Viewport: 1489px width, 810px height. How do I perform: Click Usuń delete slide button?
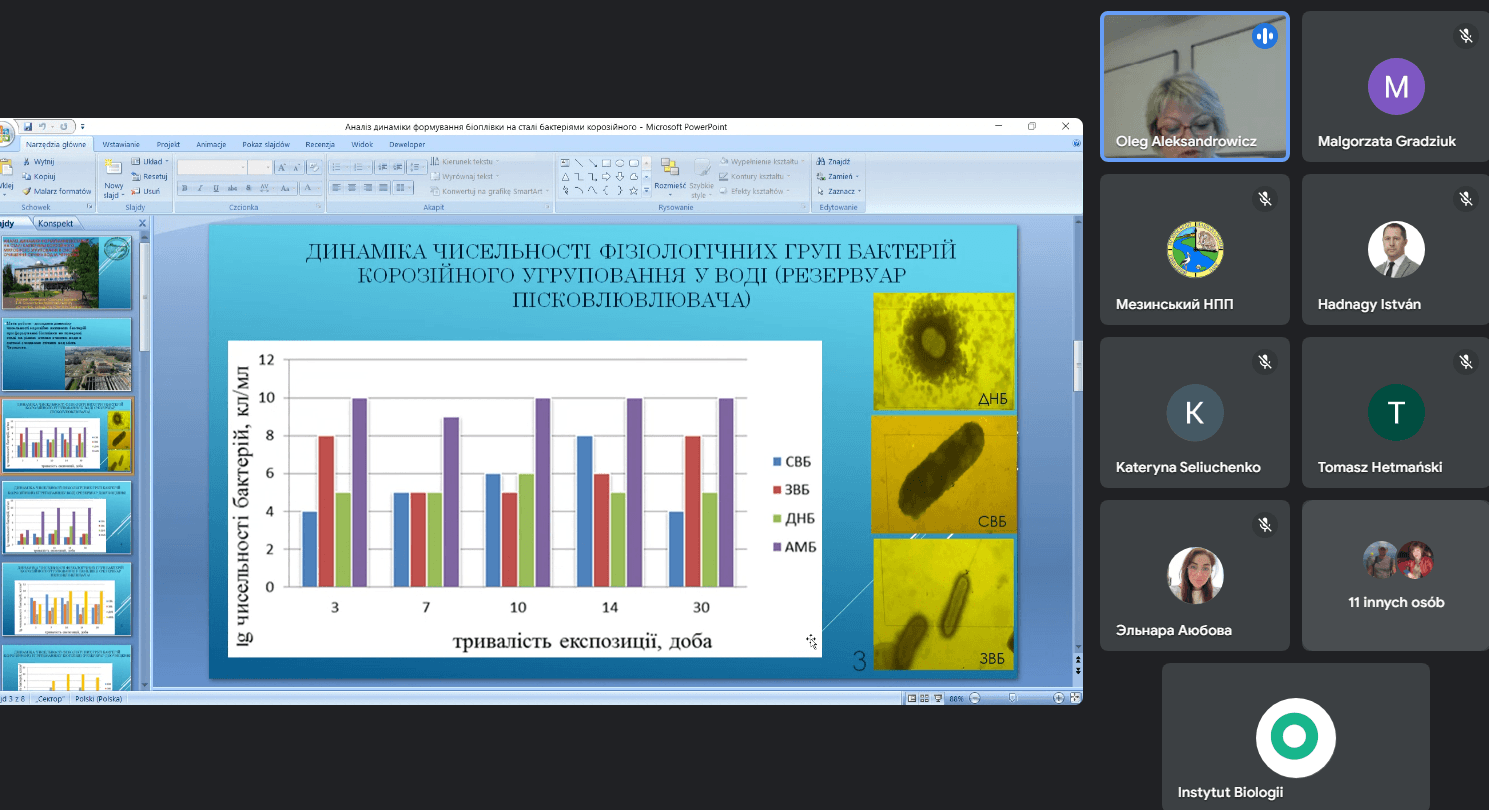pos(145,191)
